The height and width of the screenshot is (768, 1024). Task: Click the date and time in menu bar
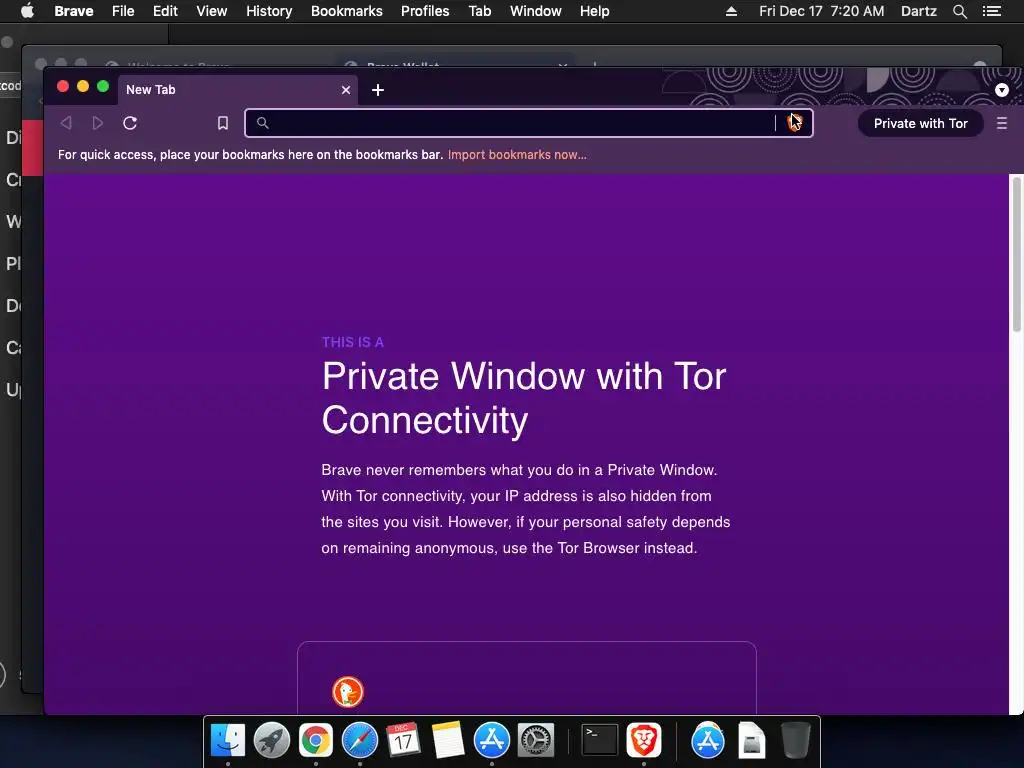click(822, 11)
